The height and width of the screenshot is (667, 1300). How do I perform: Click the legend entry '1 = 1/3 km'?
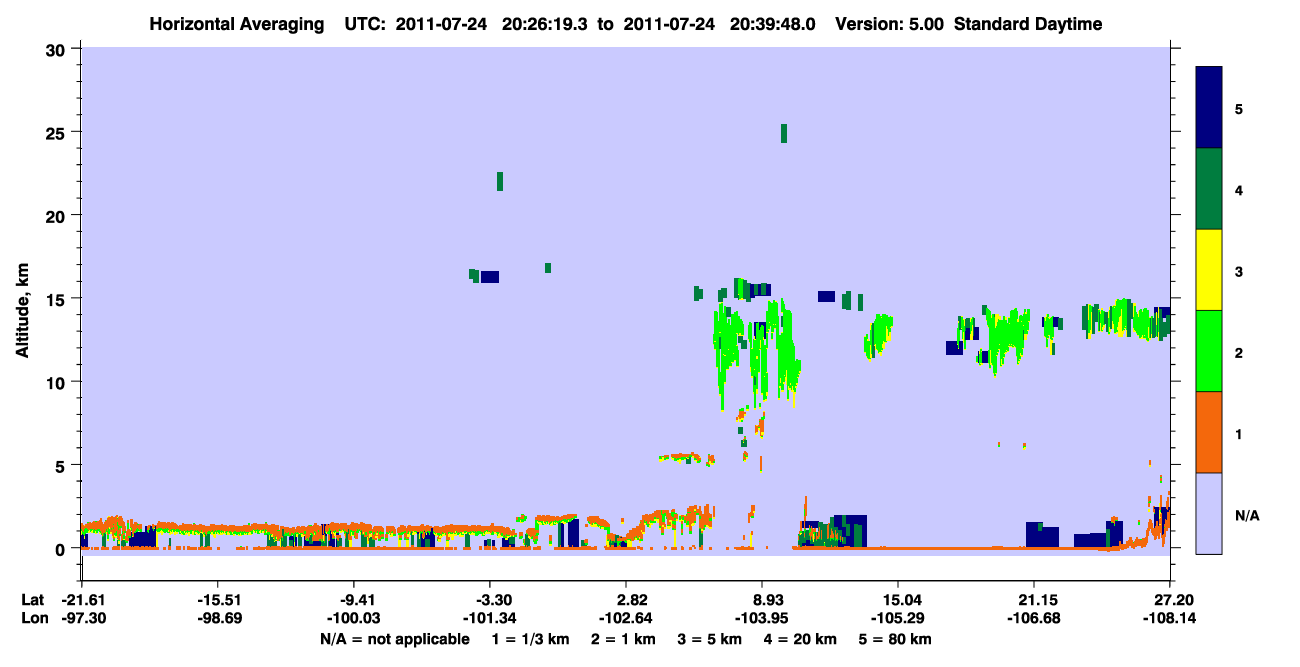531,639
